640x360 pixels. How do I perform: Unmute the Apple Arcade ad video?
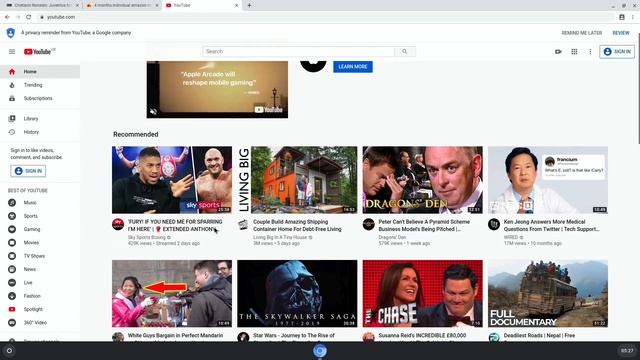point(153,111)
